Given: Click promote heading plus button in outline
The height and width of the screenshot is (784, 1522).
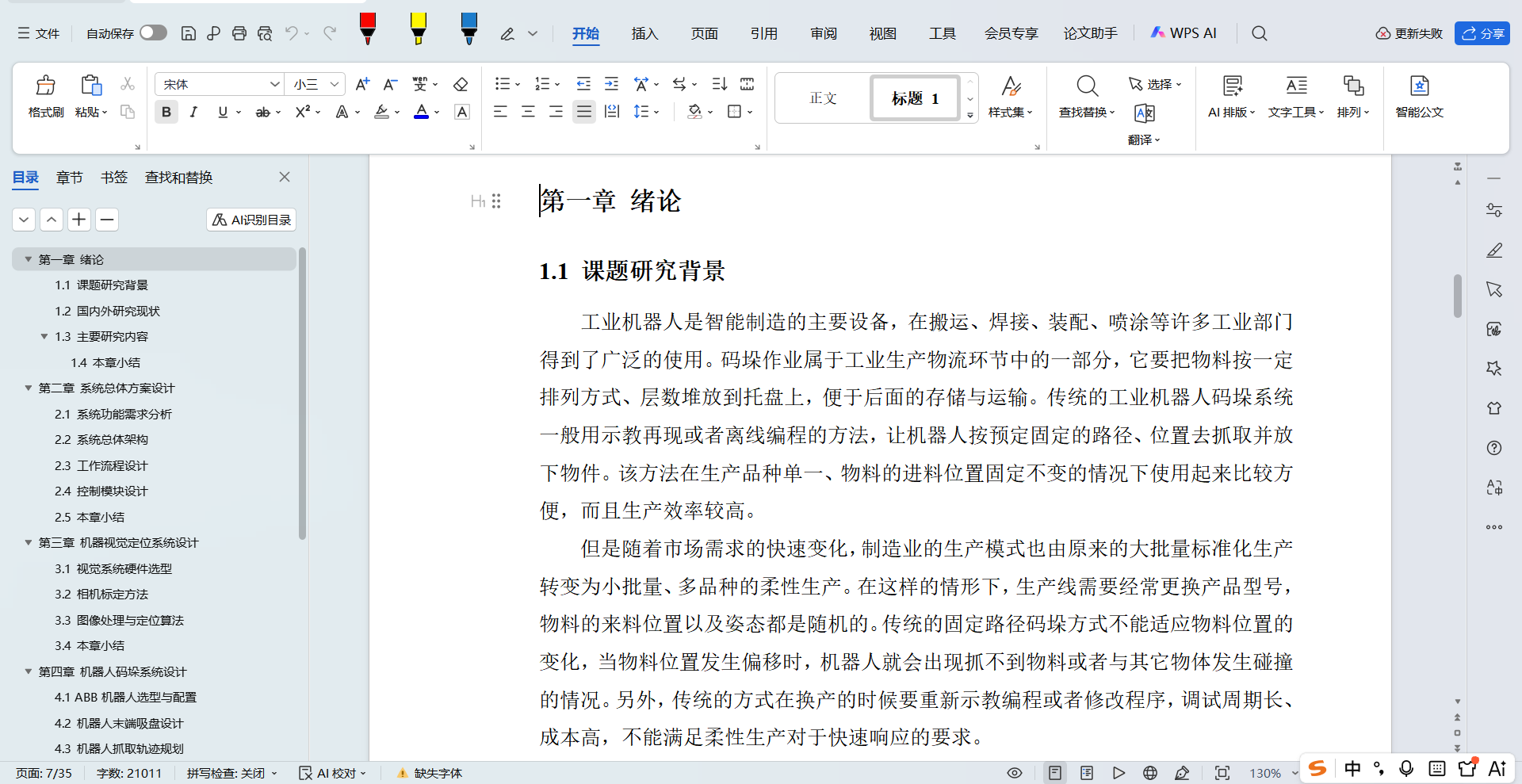Looking at the screenshot, I should (79, 220).
